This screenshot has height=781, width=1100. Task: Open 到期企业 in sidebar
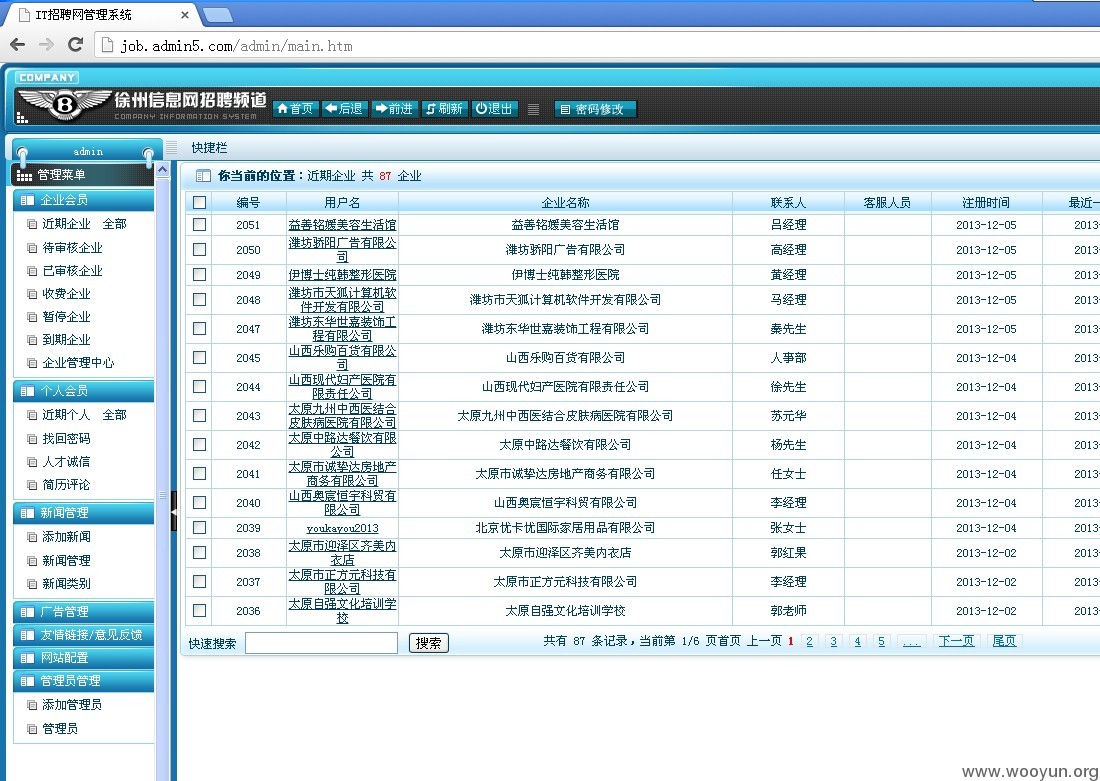(x=66, y=340)
